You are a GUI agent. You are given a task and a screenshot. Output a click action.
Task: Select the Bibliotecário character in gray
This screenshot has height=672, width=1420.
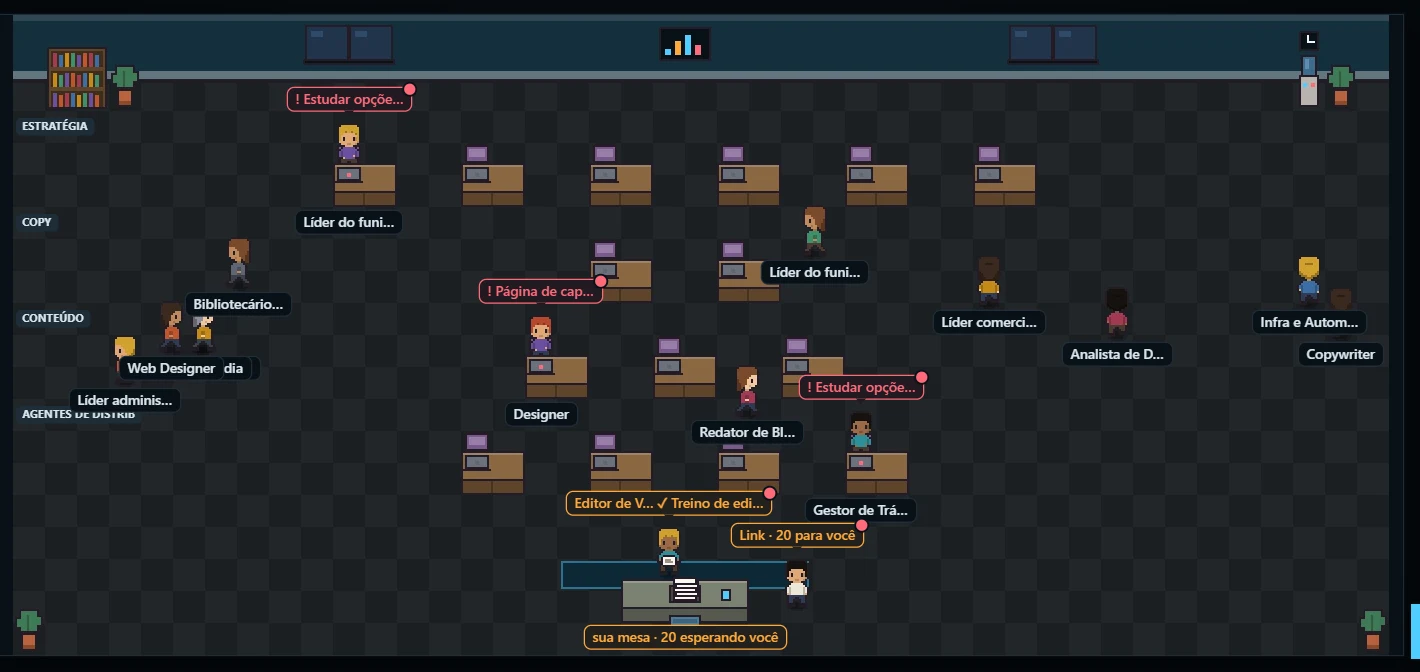238,262
